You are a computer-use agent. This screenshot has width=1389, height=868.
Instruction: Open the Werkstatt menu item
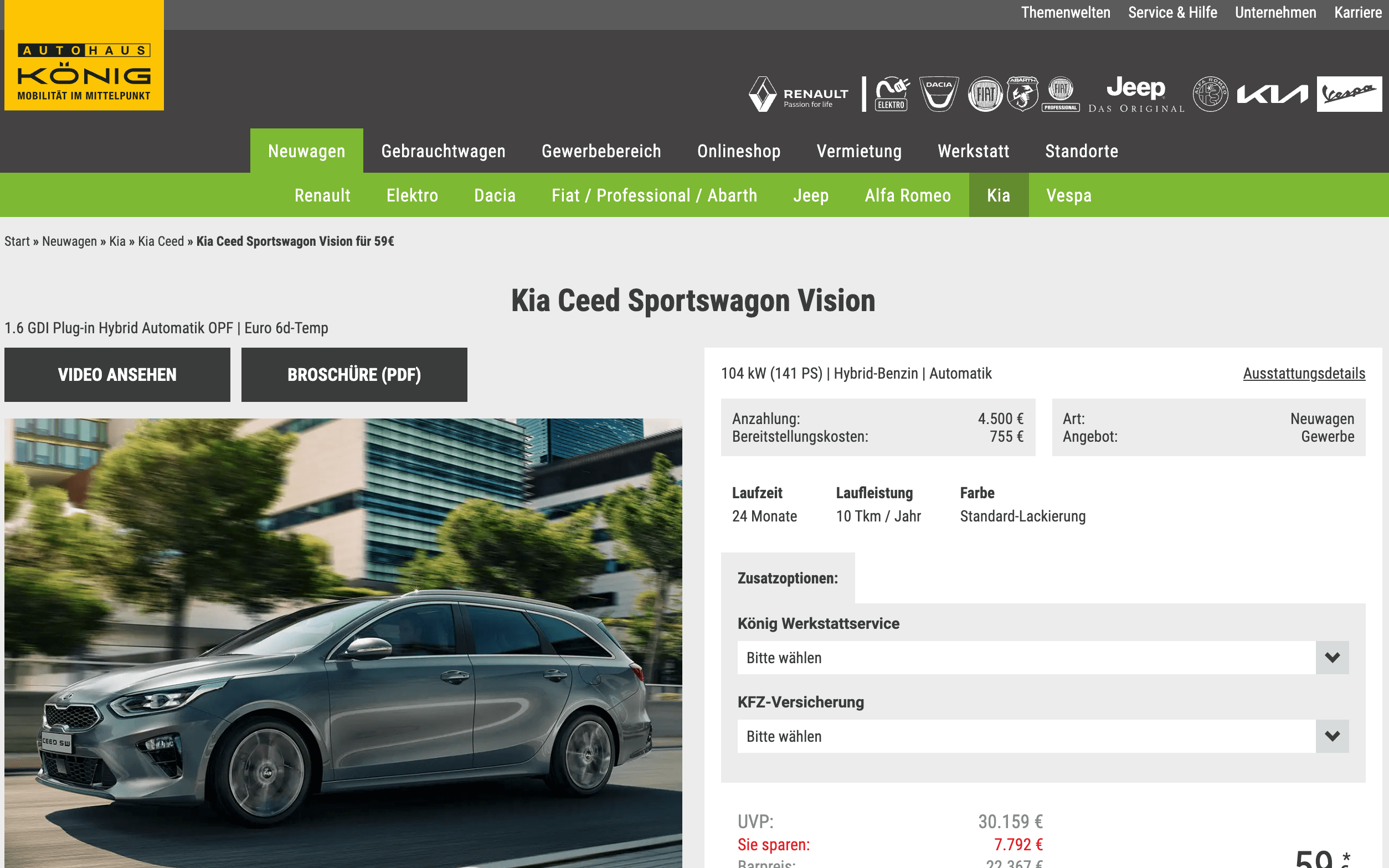pyautogui.click(x=973, y=151)
